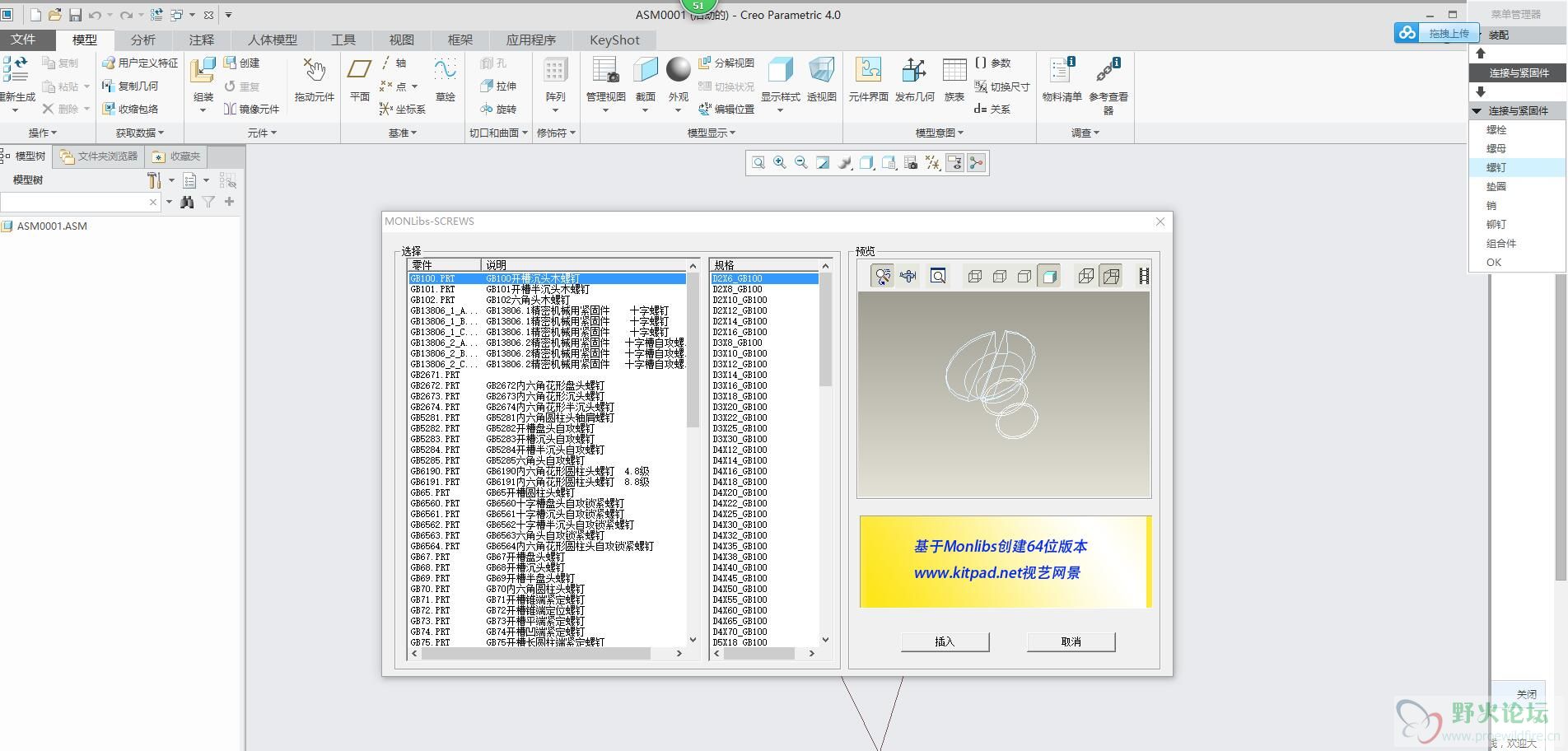Select 螺栓 in the menu manager
Viewport: 1568px width, 751px height.
click(1496, 129)
